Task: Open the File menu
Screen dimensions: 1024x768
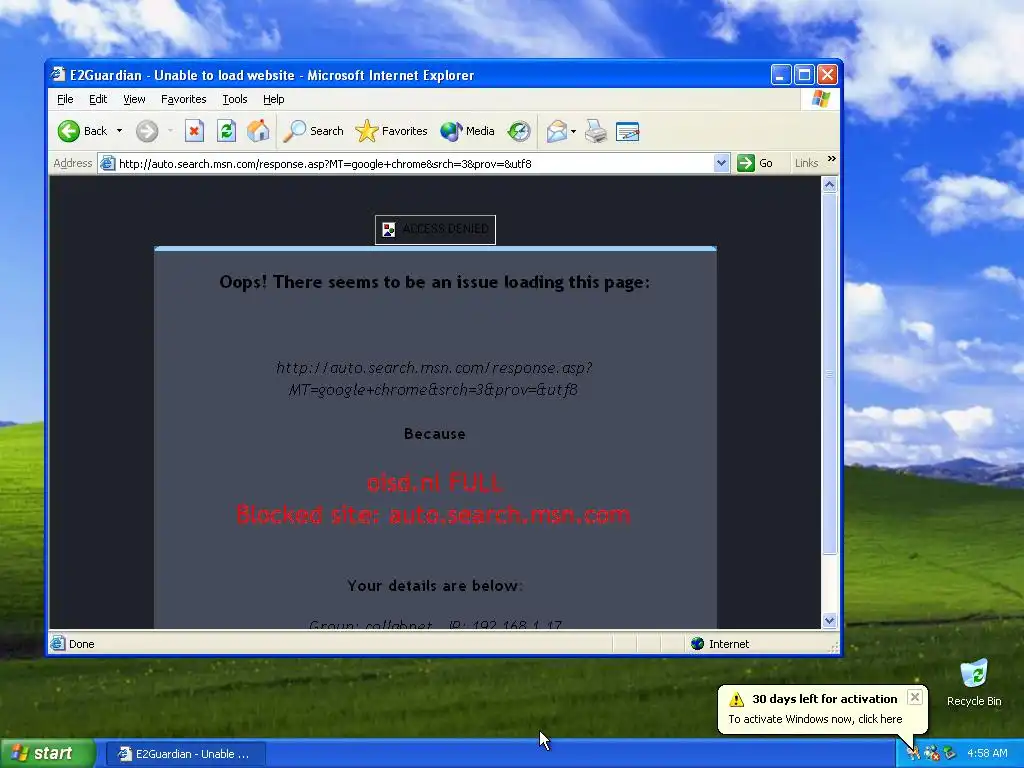Action: [65, 99]
